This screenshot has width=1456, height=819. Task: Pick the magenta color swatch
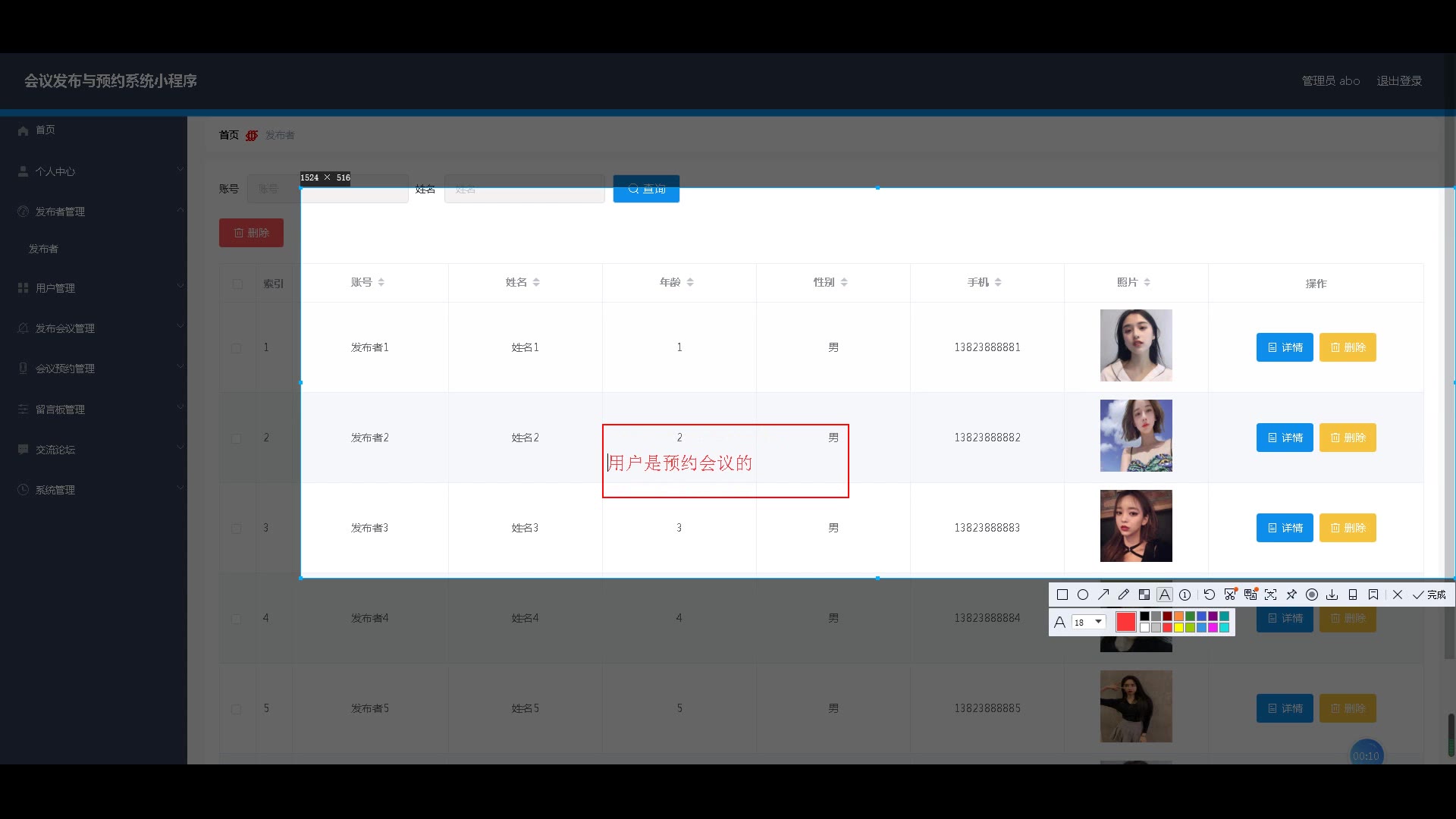click(x=1213, y=628)
